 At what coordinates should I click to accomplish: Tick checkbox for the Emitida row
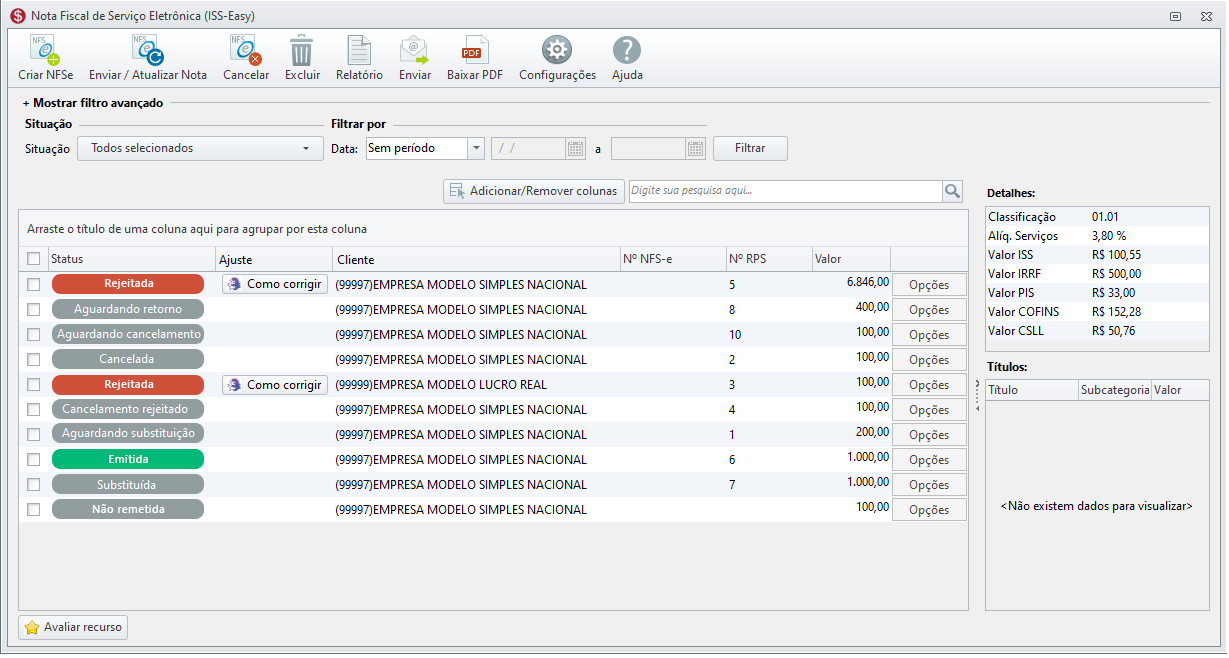point(34,459)
